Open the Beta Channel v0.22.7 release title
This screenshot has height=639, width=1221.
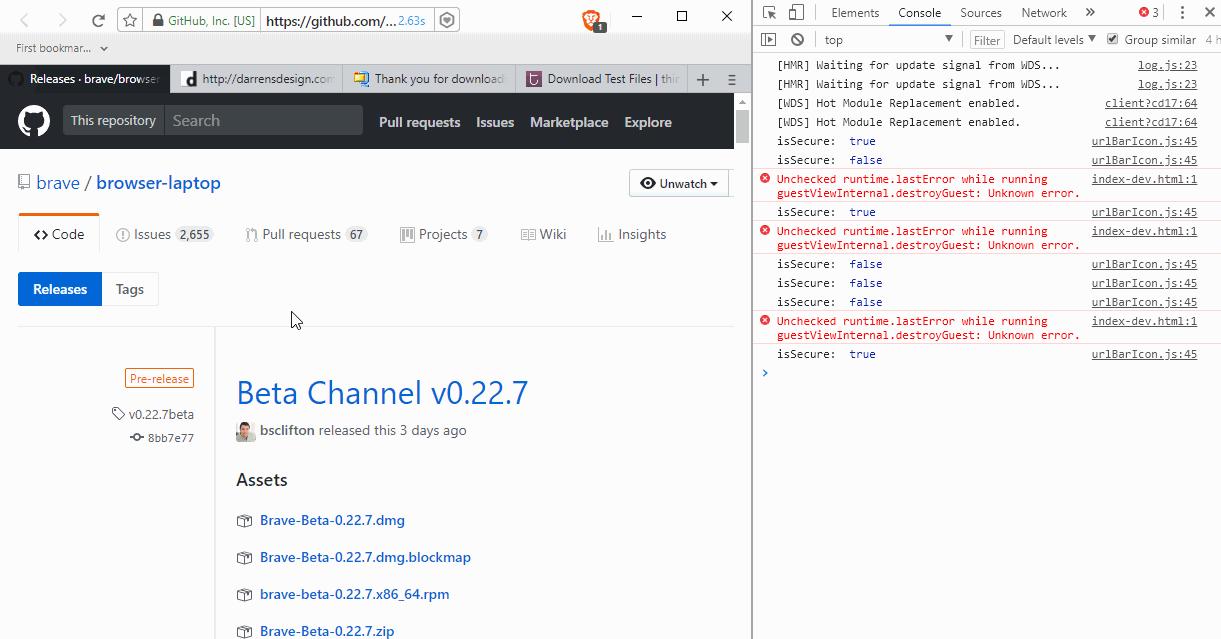382,393
